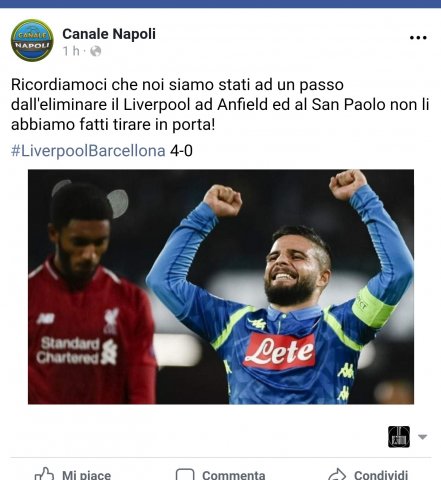Click the post text about Liverpool
The width and height of the screenshot is (441, 480).
220,105
